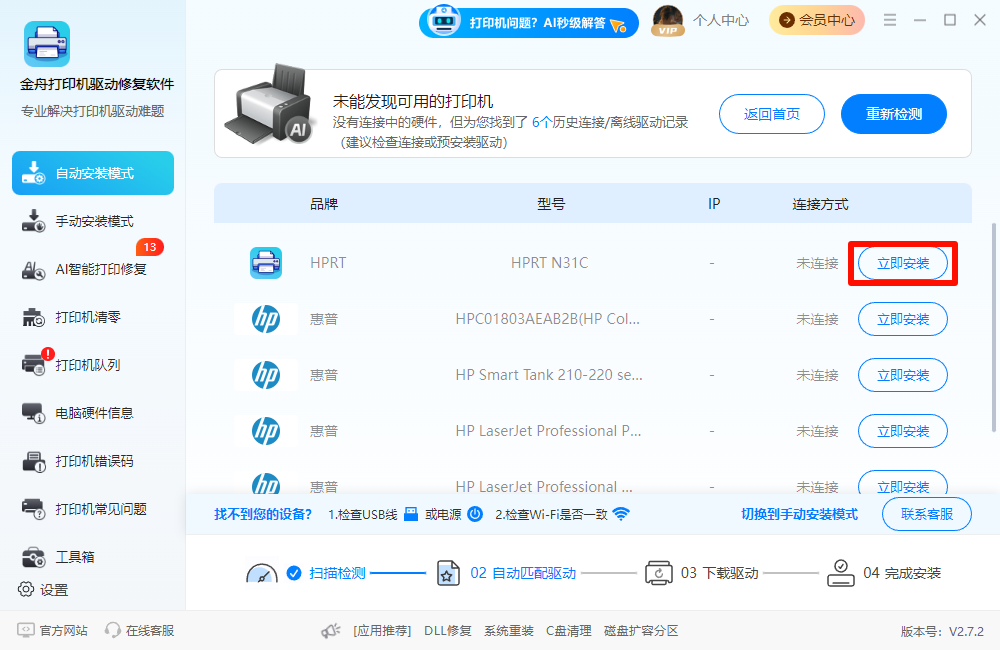Viewport: 1000px width, 650px height.
Task: Click the 扫描检测 checkmark
Action: (294, 573)
